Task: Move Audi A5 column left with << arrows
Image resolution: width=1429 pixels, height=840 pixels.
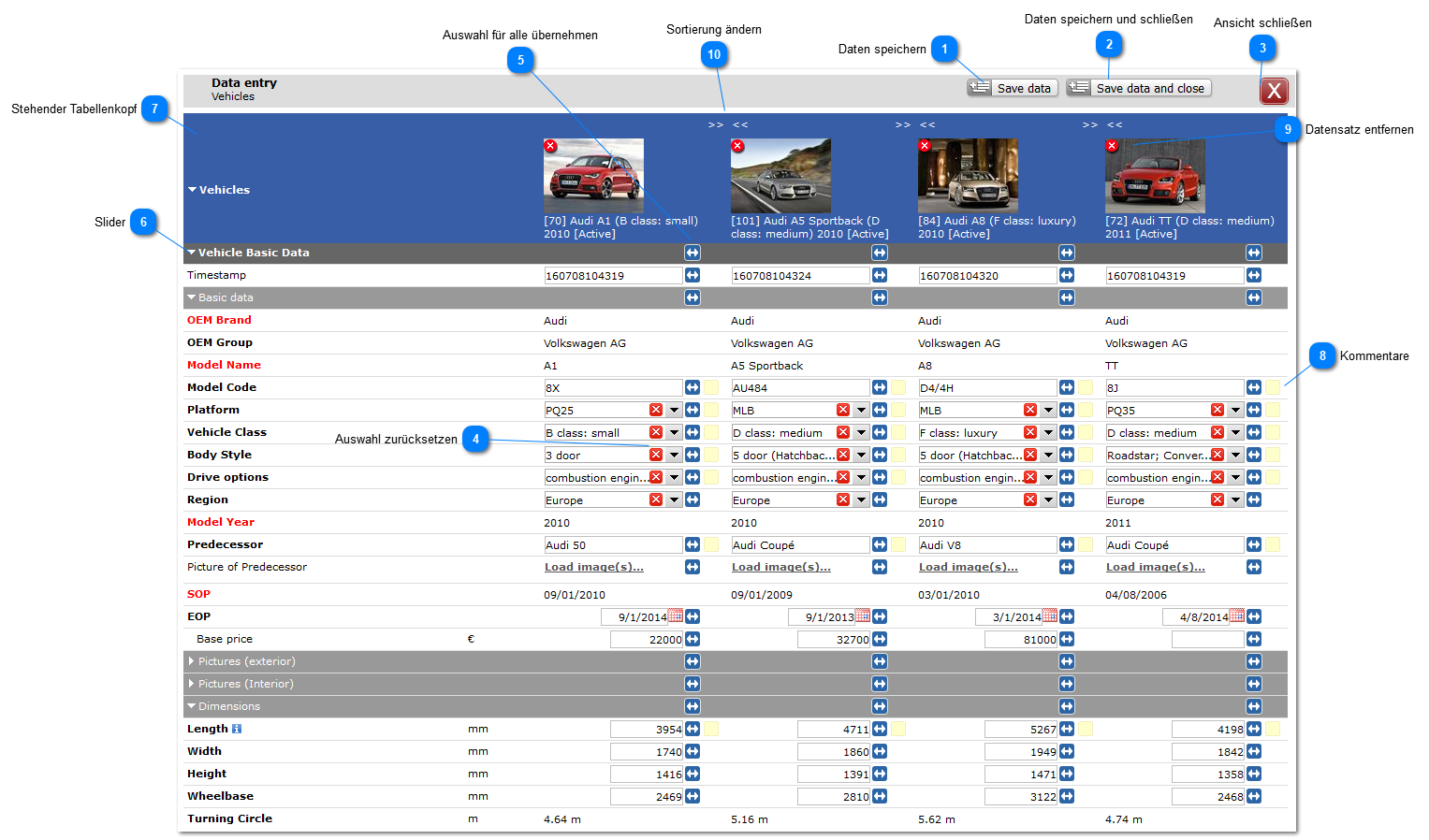Action: [x=740, y=124]
